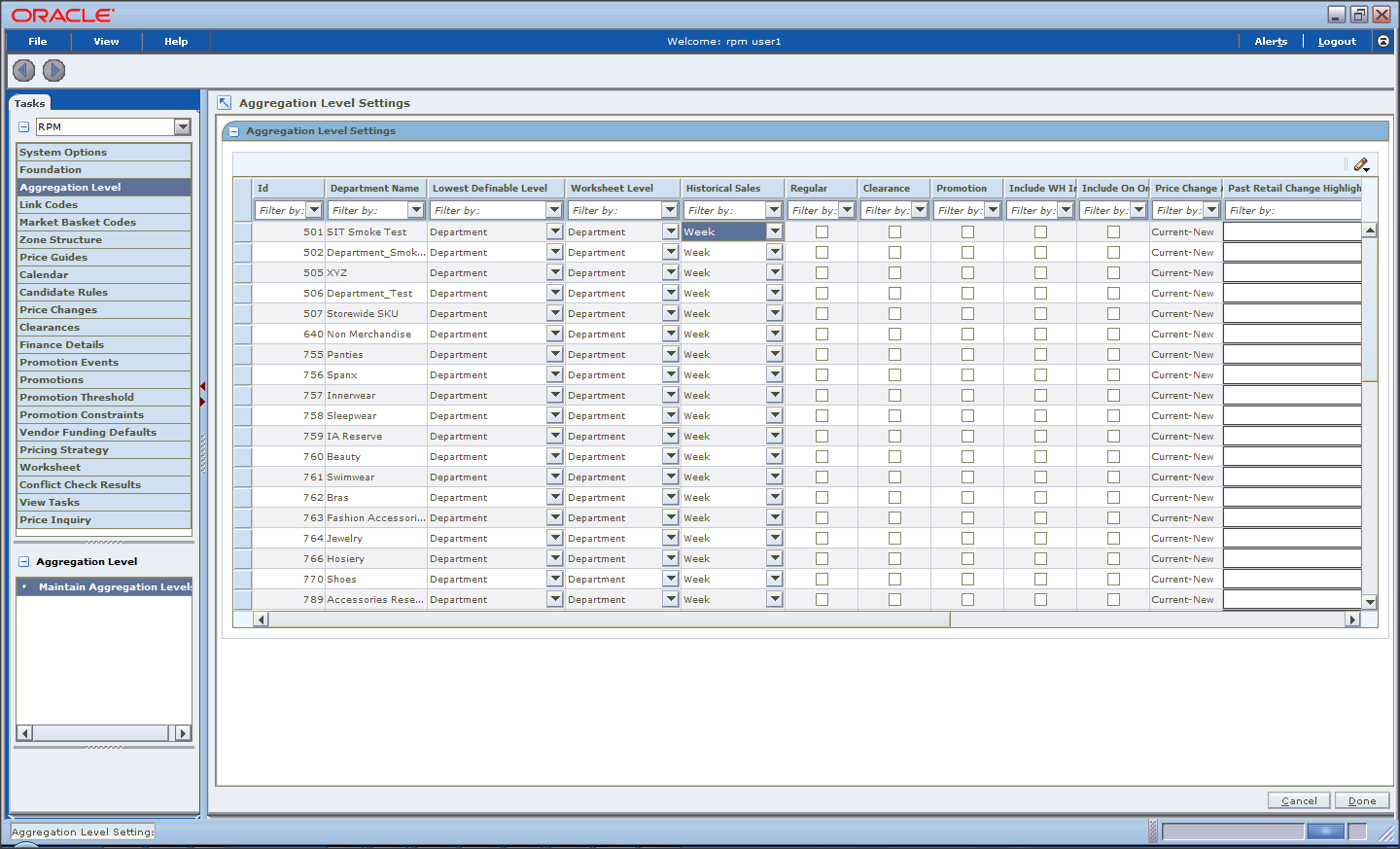This screenshot has height=849, width=1400.
Task: Click the forward navigation arrow
Action: point(53,70)
